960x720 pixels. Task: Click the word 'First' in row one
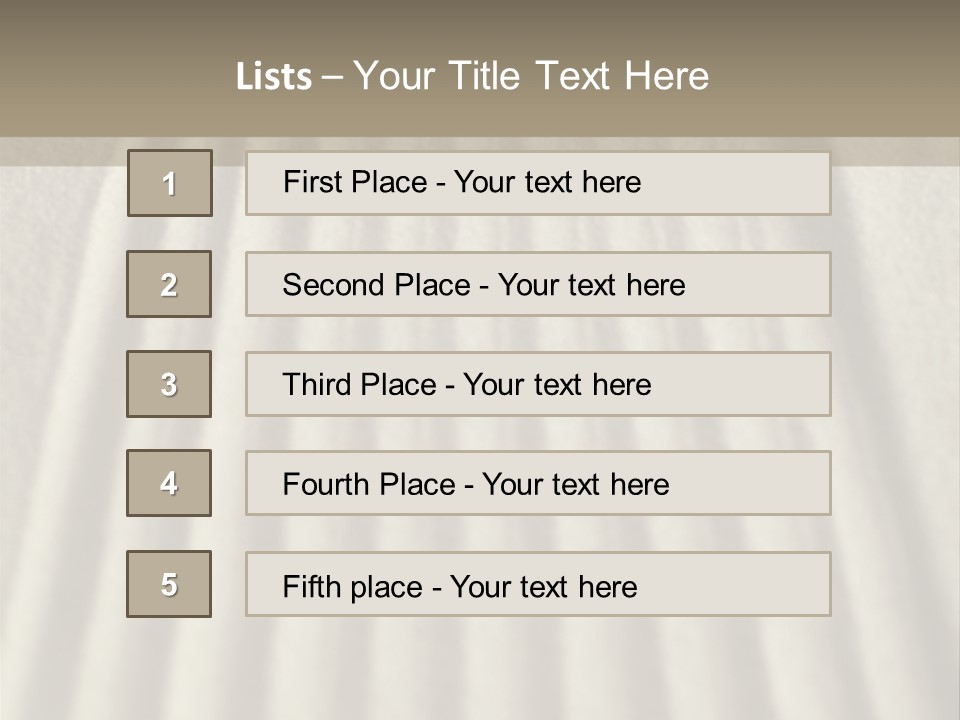(x=313, y=182)
